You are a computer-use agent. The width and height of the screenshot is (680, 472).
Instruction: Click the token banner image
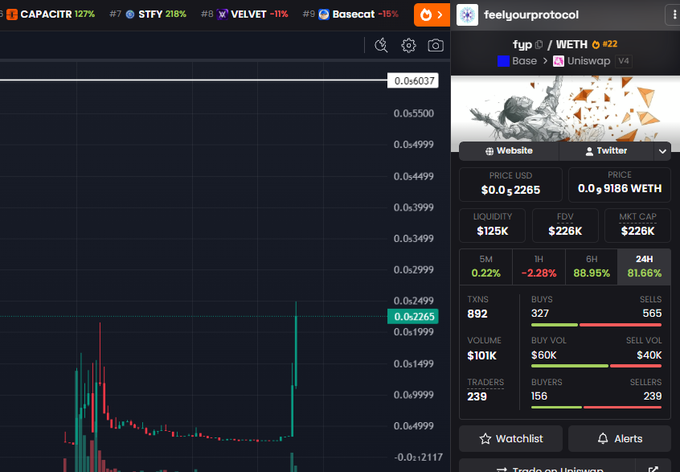click(565, 108)
